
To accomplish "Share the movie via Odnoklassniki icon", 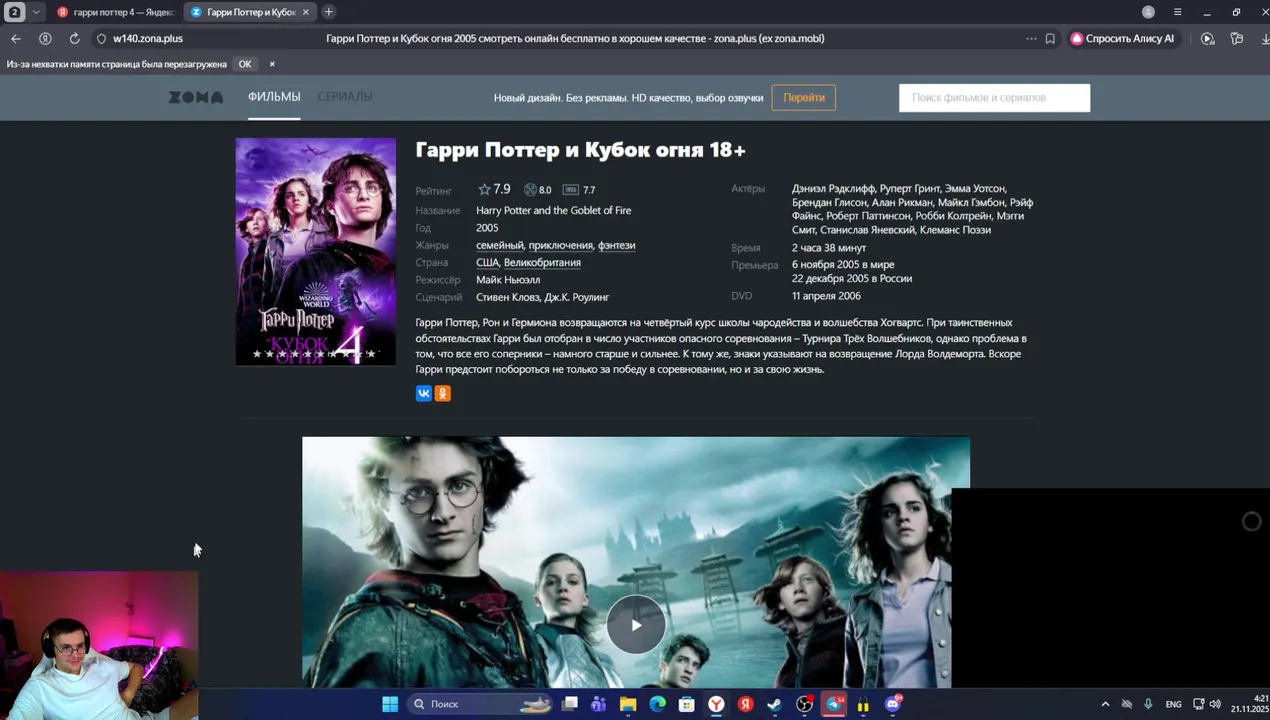I will 443,394.
